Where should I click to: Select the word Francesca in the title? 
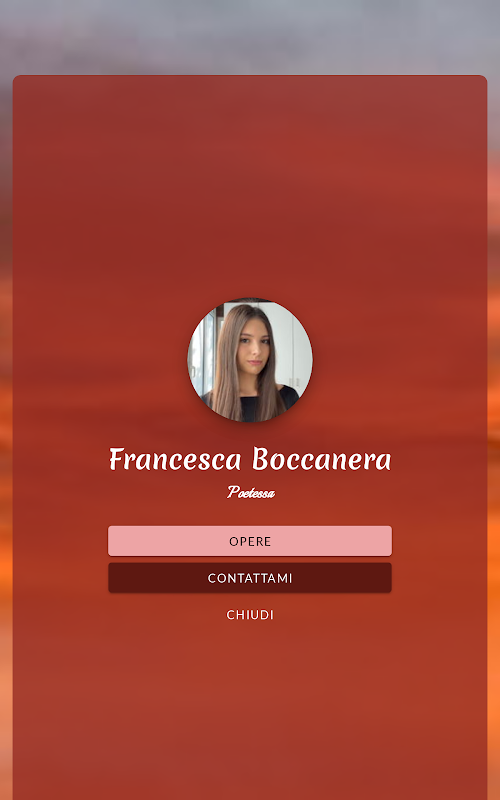175,459
